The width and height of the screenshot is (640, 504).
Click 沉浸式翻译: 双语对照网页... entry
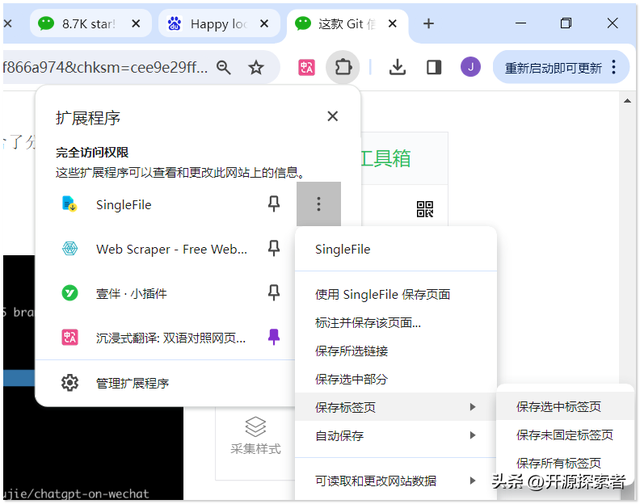pyautogui.click(x=171, y=338)
